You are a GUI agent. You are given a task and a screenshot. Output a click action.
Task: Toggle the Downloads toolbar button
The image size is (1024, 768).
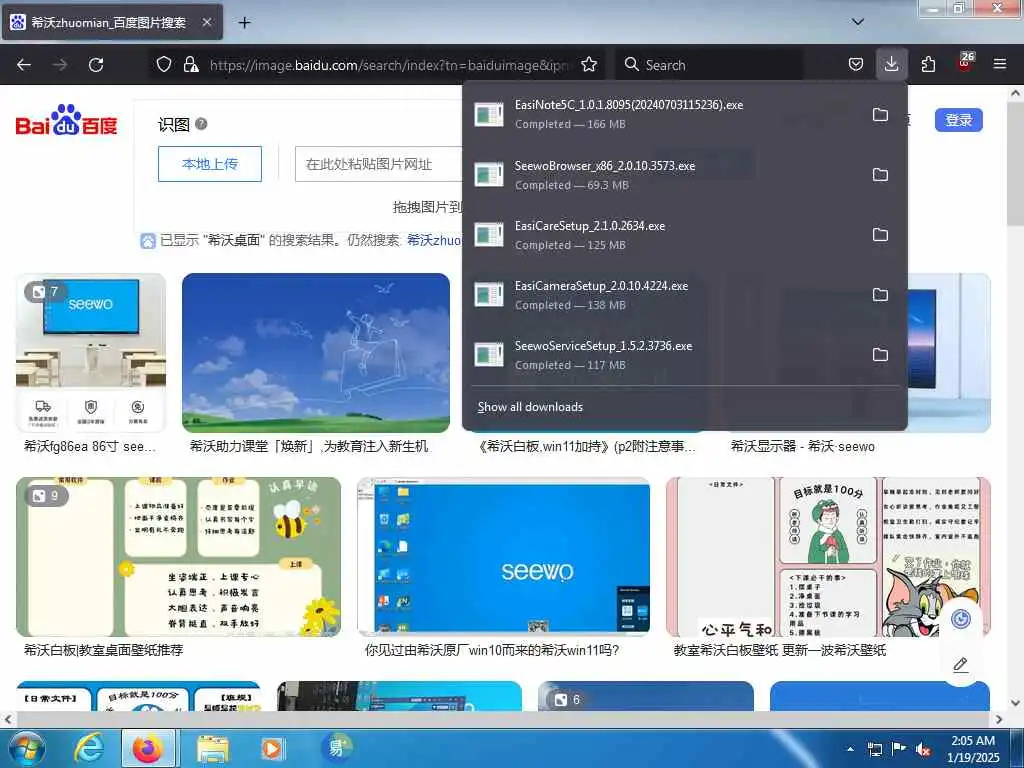click(891, 65)
